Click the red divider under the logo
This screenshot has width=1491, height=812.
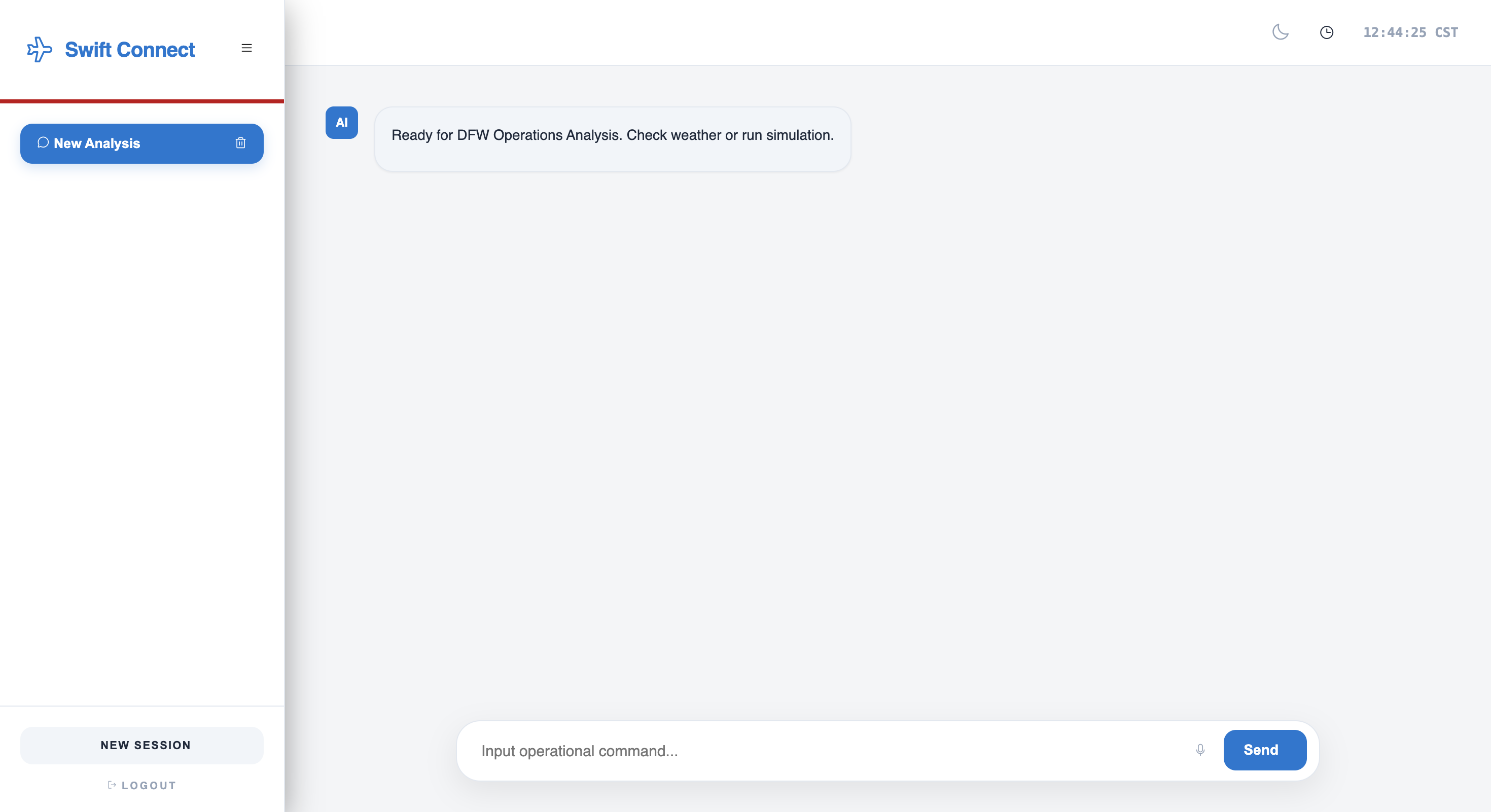[x=142, y=101]
